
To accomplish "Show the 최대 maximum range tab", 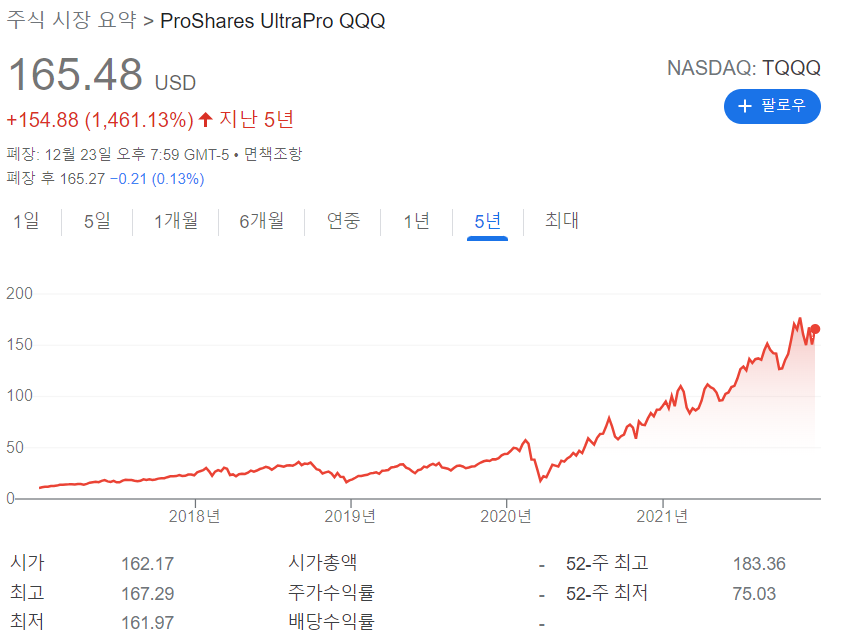I will pos(562,221).
